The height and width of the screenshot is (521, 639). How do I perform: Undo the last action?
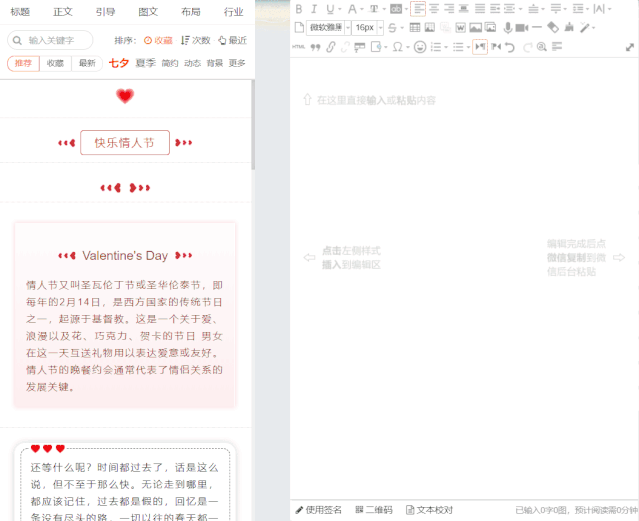510,47
